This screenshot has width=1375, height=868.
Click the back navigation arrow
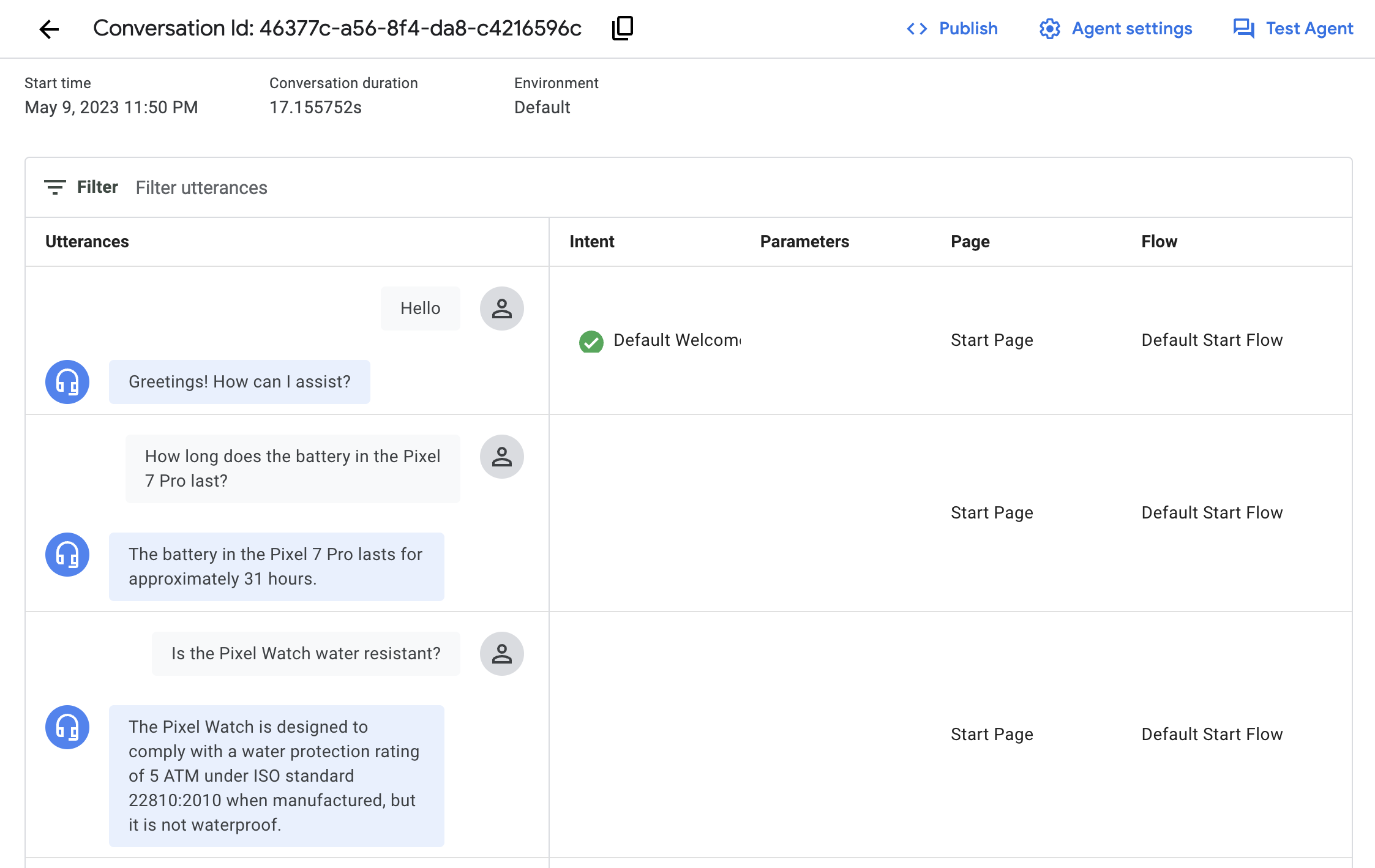pyautogui.click(x=49, y=28)
